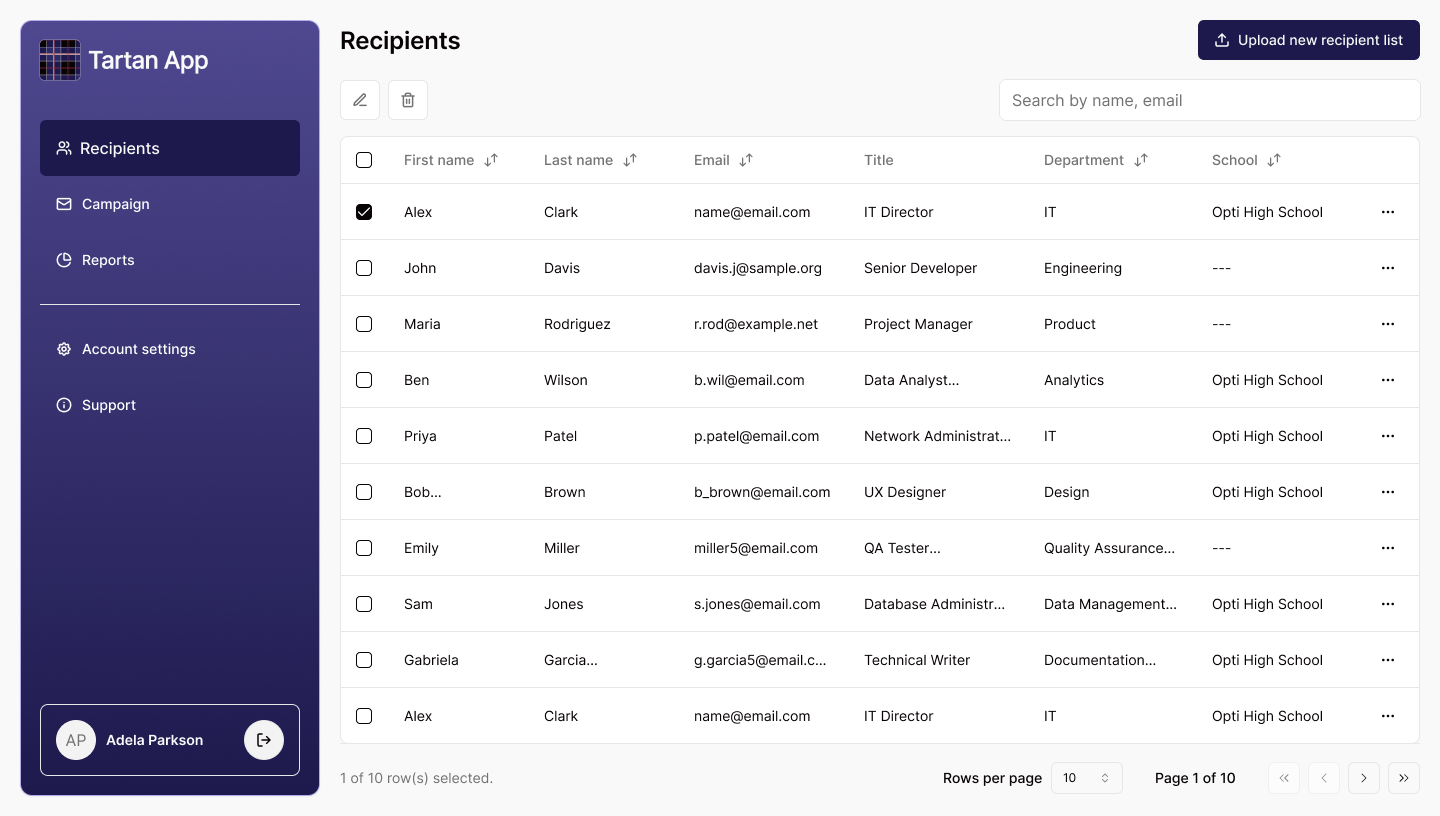The image size is (1440, 816).
Task: Open row options for John Davis
Action: (1387, 268)
